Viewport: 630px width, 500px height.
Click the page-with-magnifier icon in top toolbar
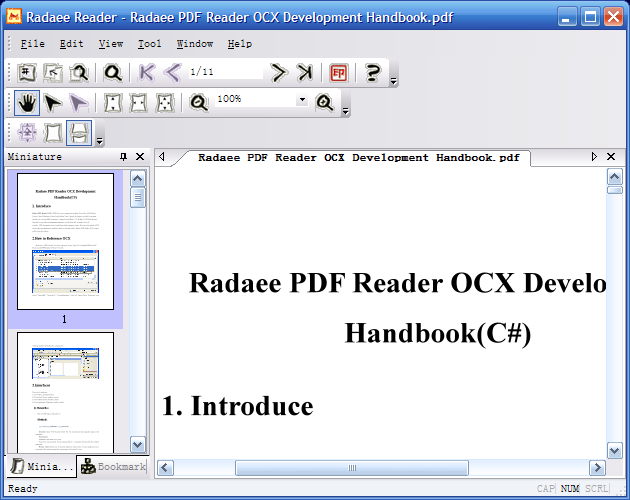(79, 73)
